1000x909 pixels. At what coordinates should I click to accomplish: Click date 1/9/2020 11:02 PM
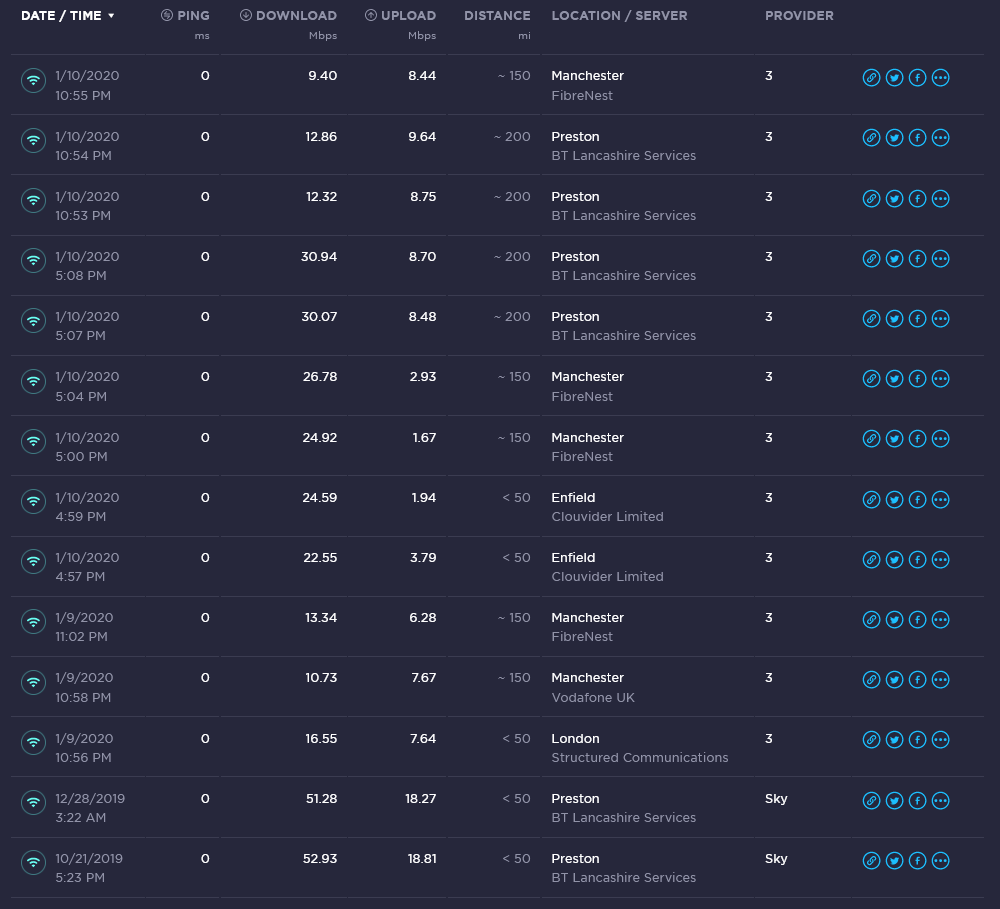[84, 627]
